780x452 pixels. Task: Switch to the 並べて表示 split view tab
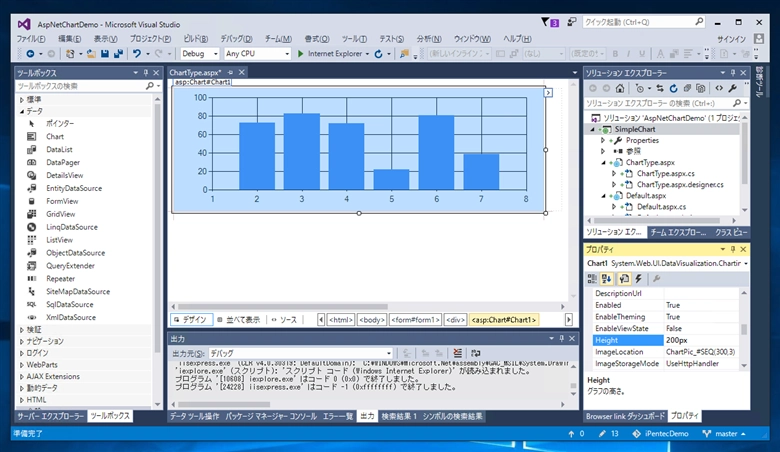coord(239,320)
